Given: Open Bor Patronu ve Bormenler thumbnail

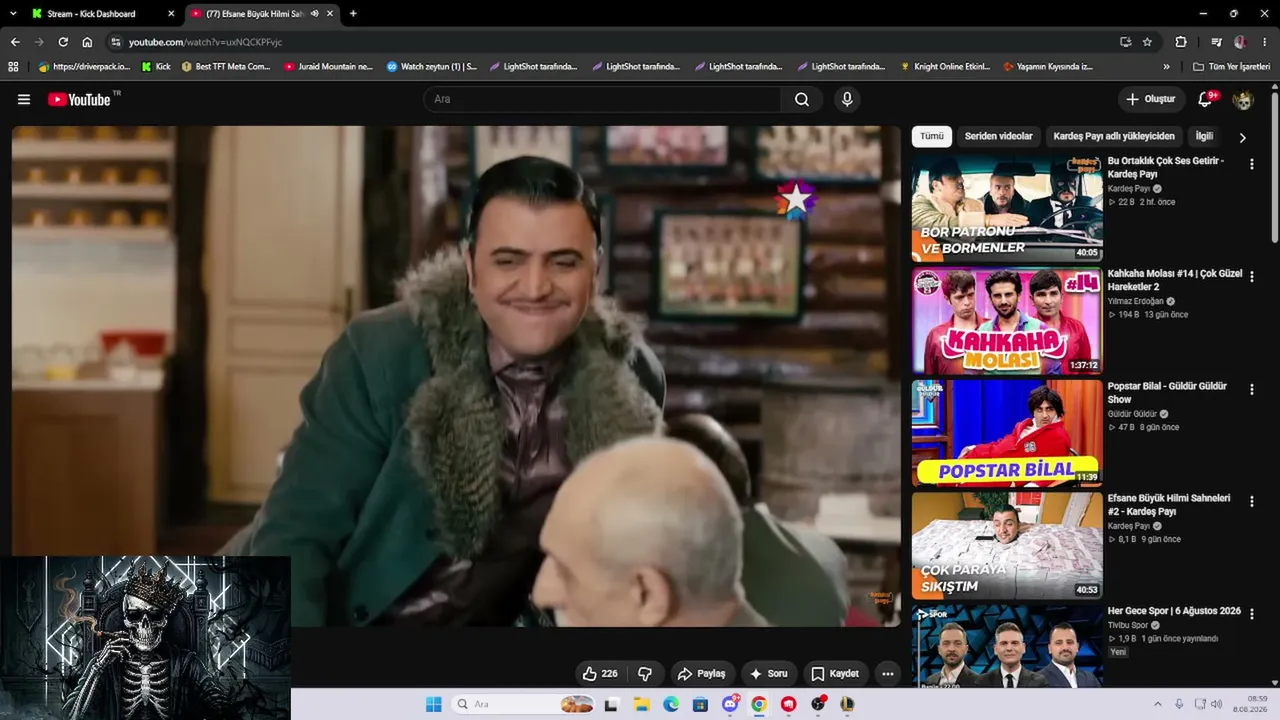Looking at the screenshot, I should point(1007,208).
